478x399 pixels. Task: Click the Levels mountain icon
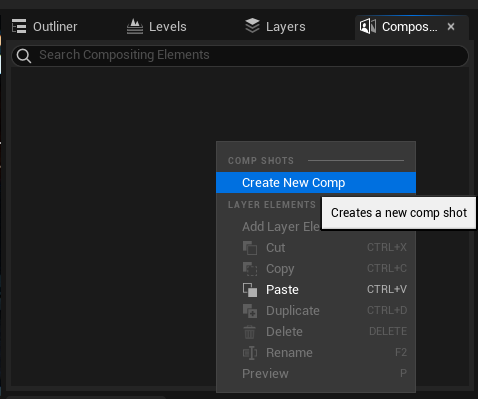point(135,26)
